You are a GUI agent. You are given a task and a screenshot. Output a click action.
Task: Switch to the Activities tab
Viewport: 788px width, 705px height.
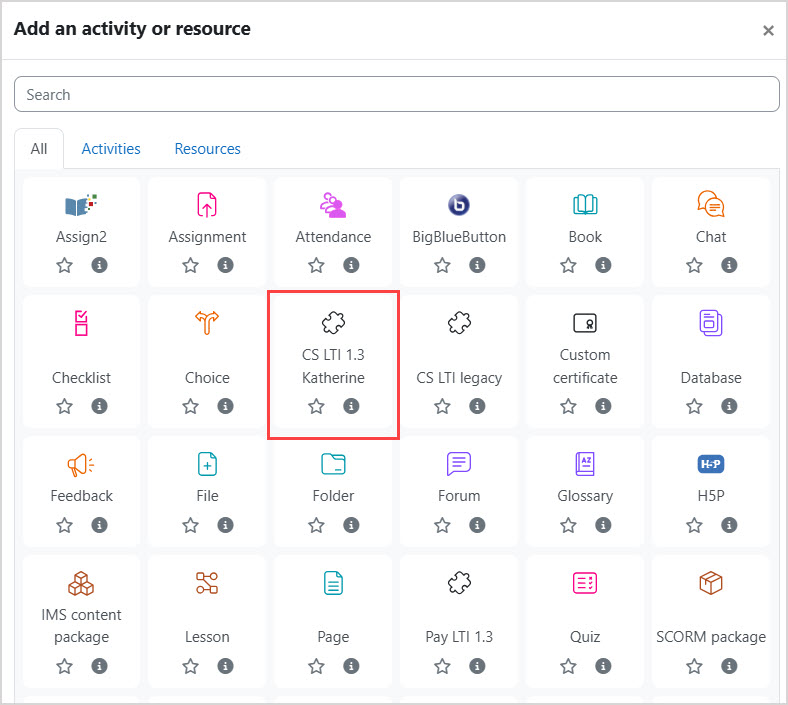click(x=111, y=149)
